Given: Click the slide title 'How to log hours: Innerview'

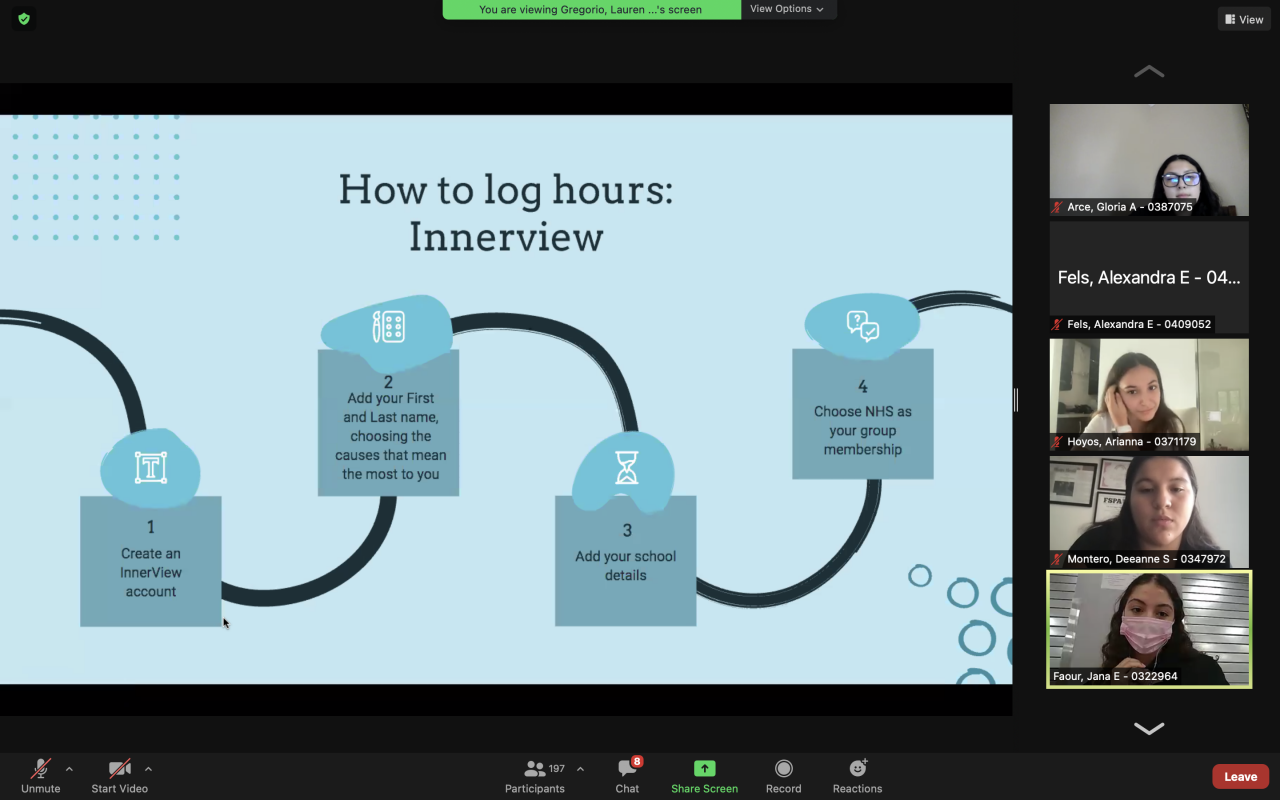Looking at the screenshot, I should 506,213.
